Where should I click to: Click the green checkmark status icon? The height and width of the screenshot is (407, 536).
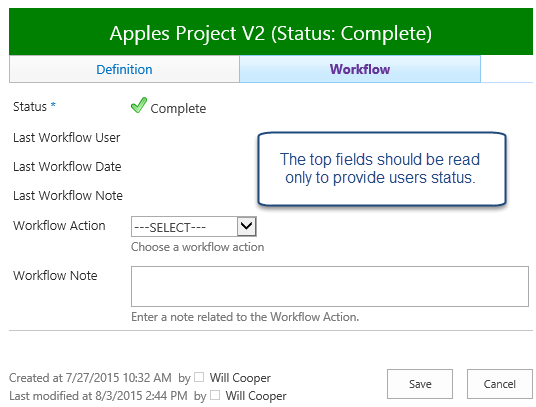[x=139, y=105]
